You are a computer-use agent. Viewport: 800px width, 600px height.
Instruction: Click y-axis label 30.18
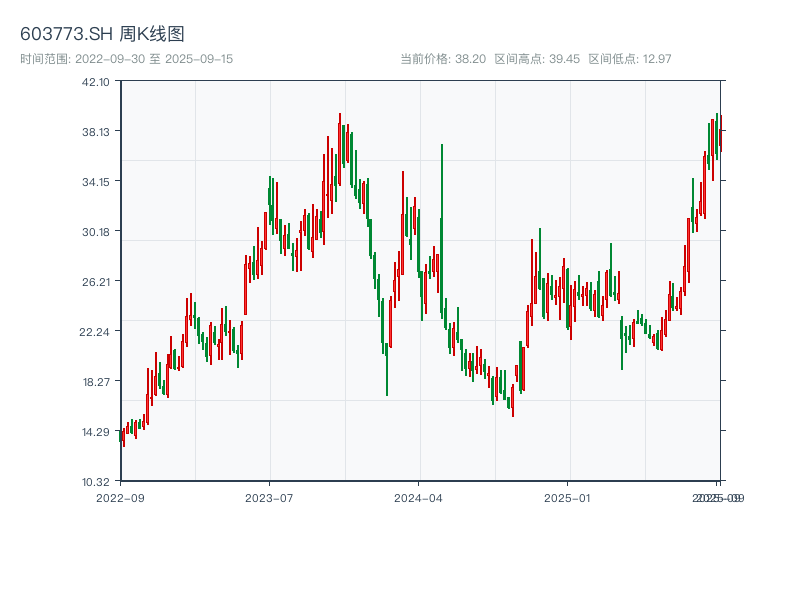point(95,232)
